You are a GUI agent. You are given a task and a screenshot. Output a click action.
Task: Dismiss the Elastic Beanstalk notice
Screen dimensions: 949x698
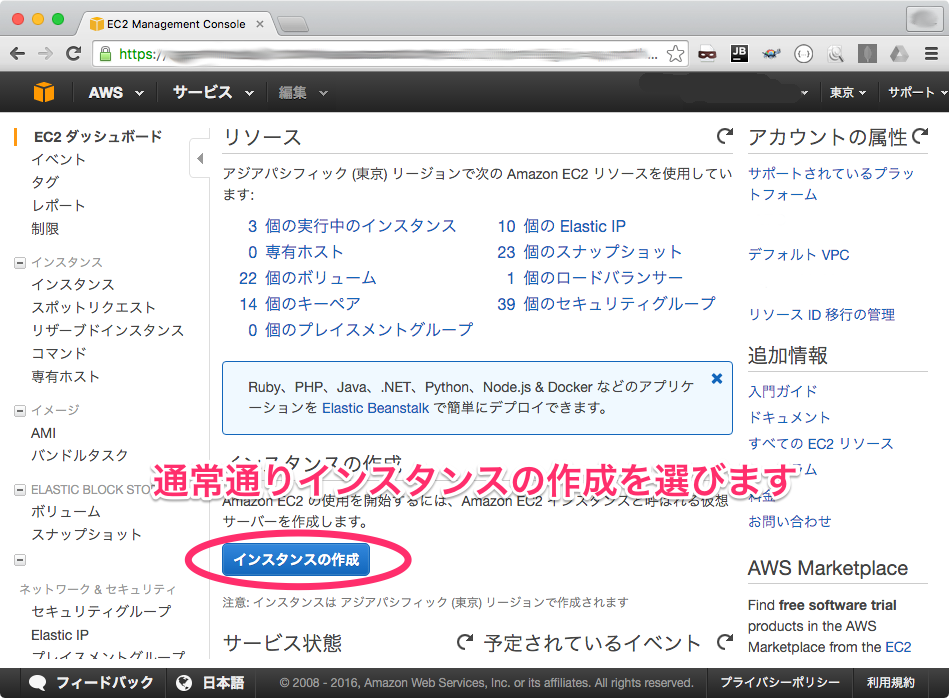[x=717, y=378]
